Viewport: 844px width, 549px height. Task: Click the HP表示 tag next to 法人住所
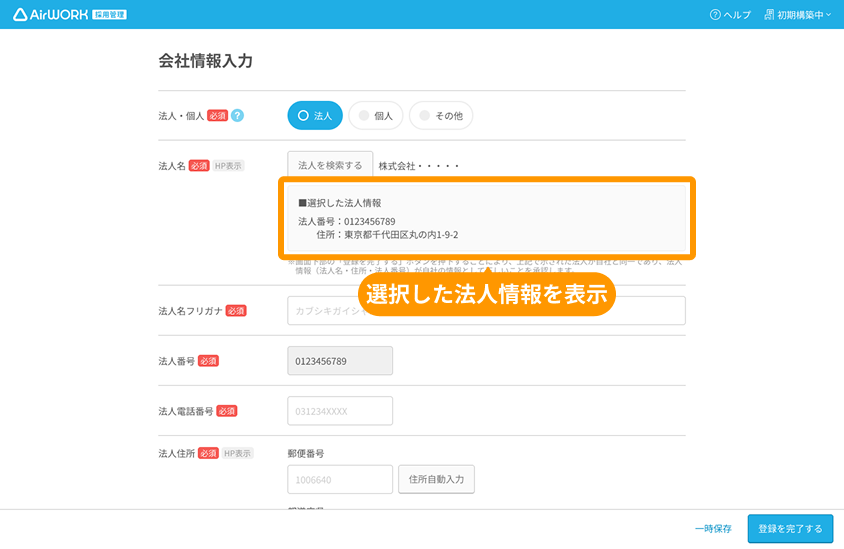point(237,453)
